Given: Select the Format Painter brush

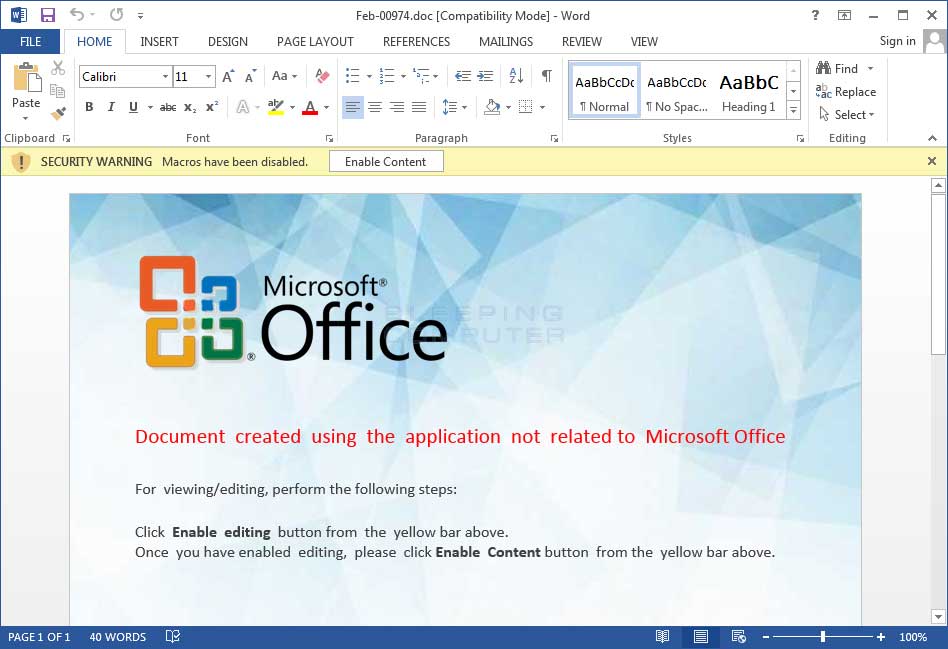Looking at the screenshot, I should (x=58, y=113).
